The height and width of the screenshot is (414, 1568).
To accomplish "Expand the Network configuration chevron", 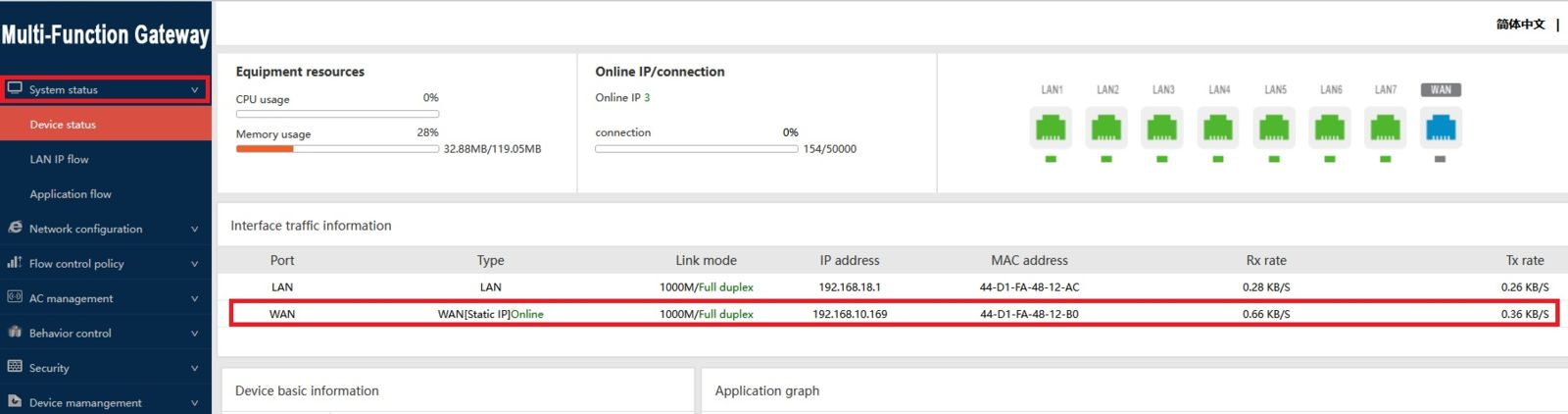I will pyautogui.click(x=194, y=230).
